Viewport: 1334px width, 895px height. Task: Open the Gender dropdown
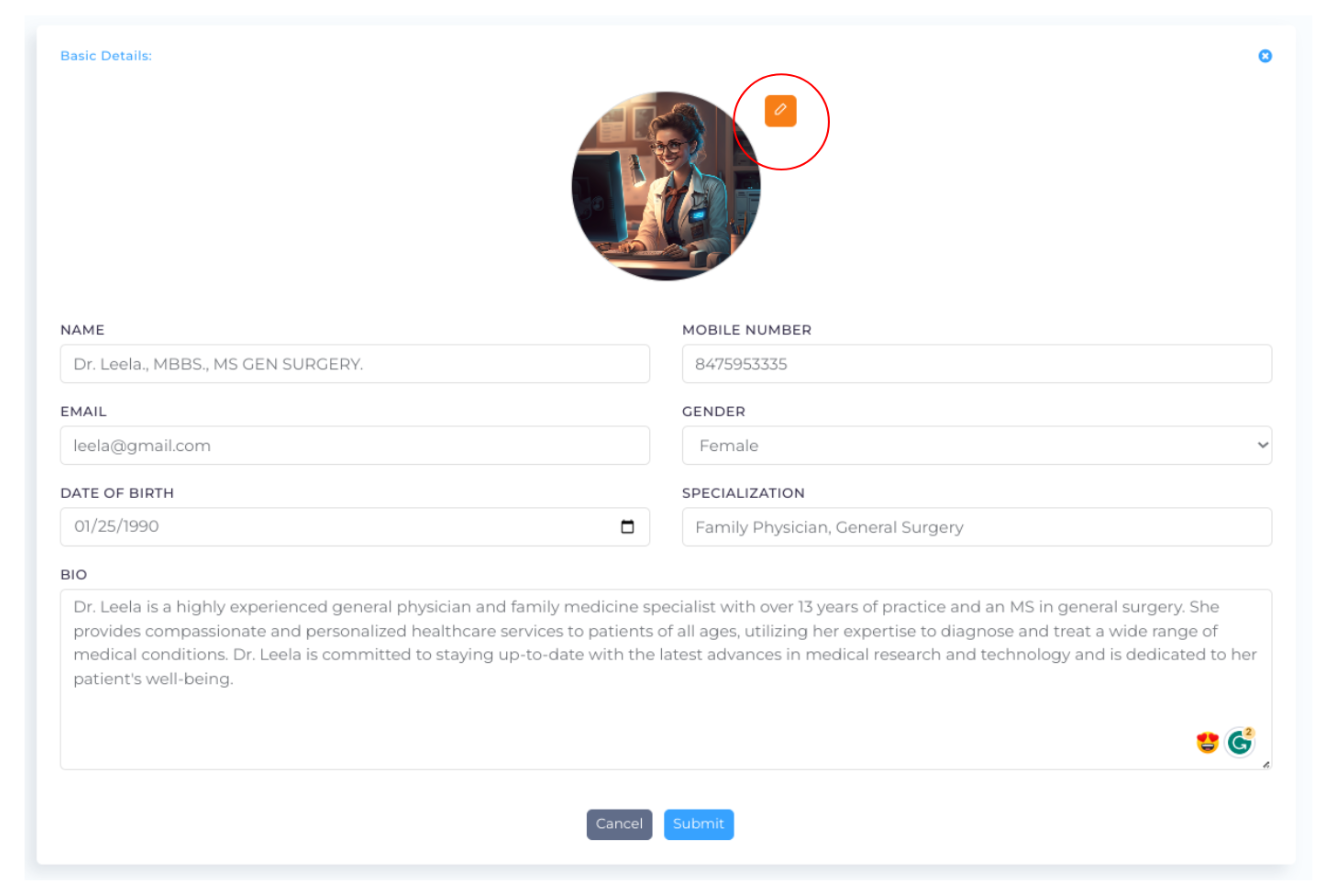point(977,446)
